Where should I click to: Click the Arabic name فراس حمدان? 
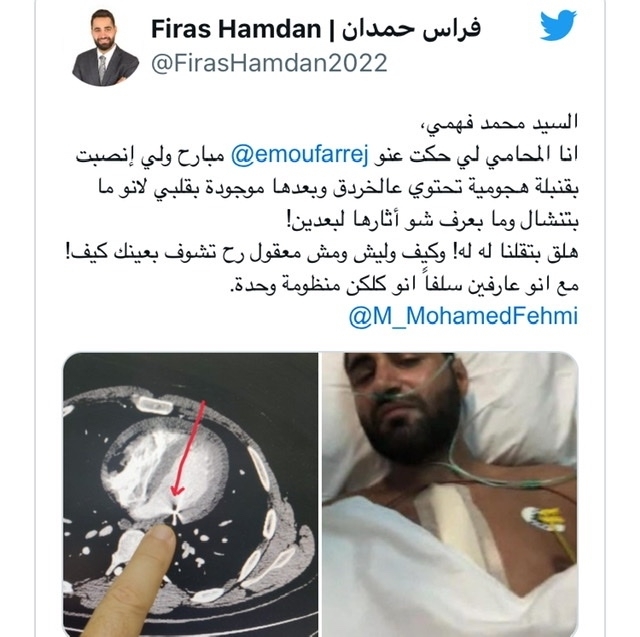(411, 29)
